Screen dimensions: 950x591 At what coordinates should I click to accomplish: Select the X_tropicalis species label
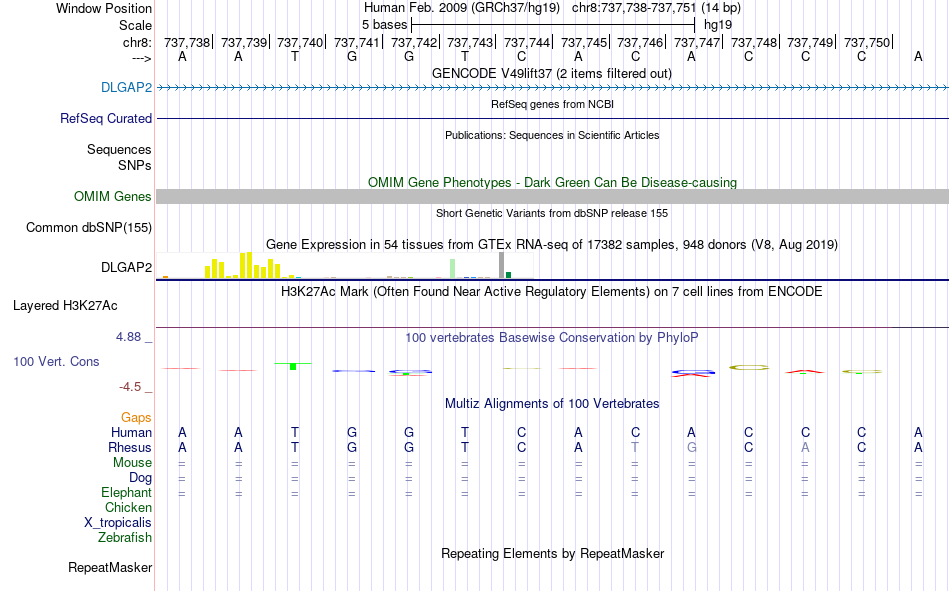[x=118, y=523]
